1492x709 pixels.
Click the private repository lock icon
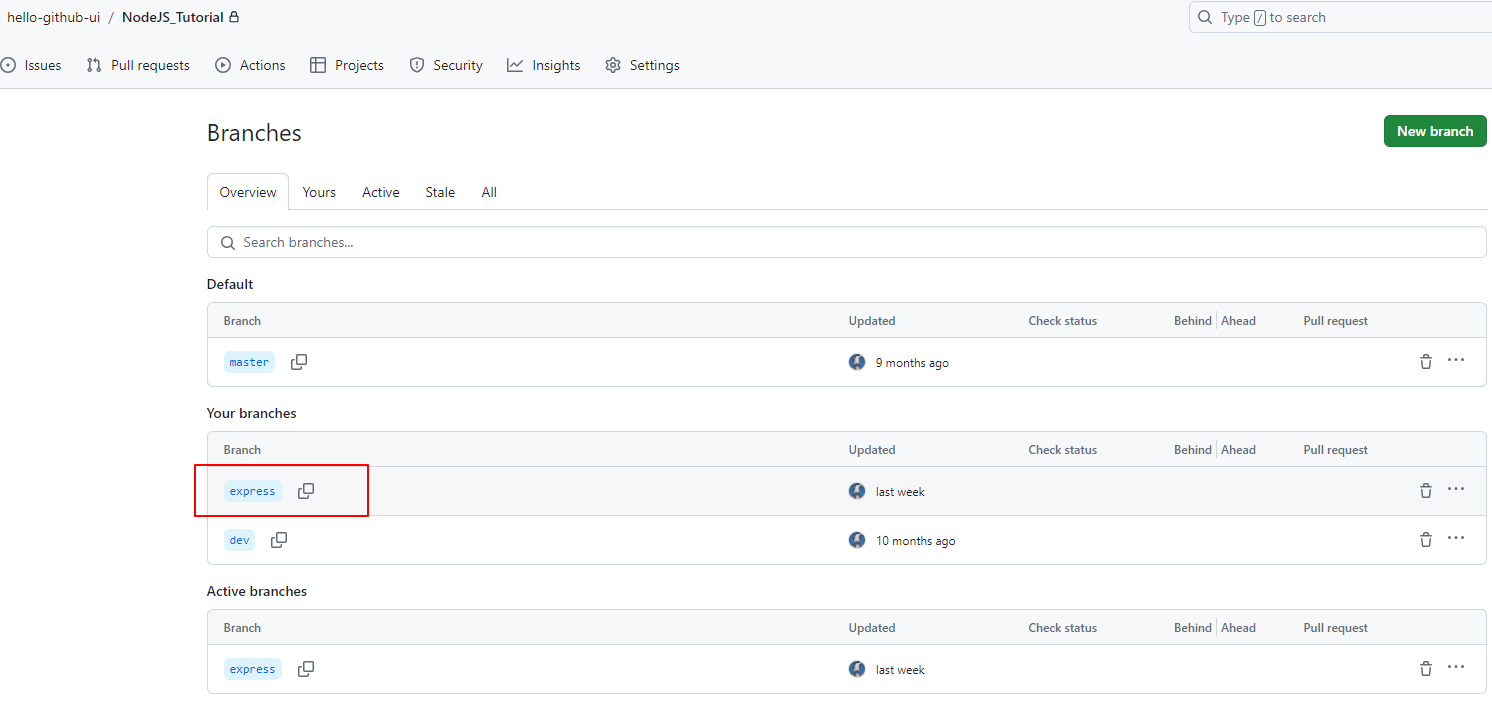(234, 17)
